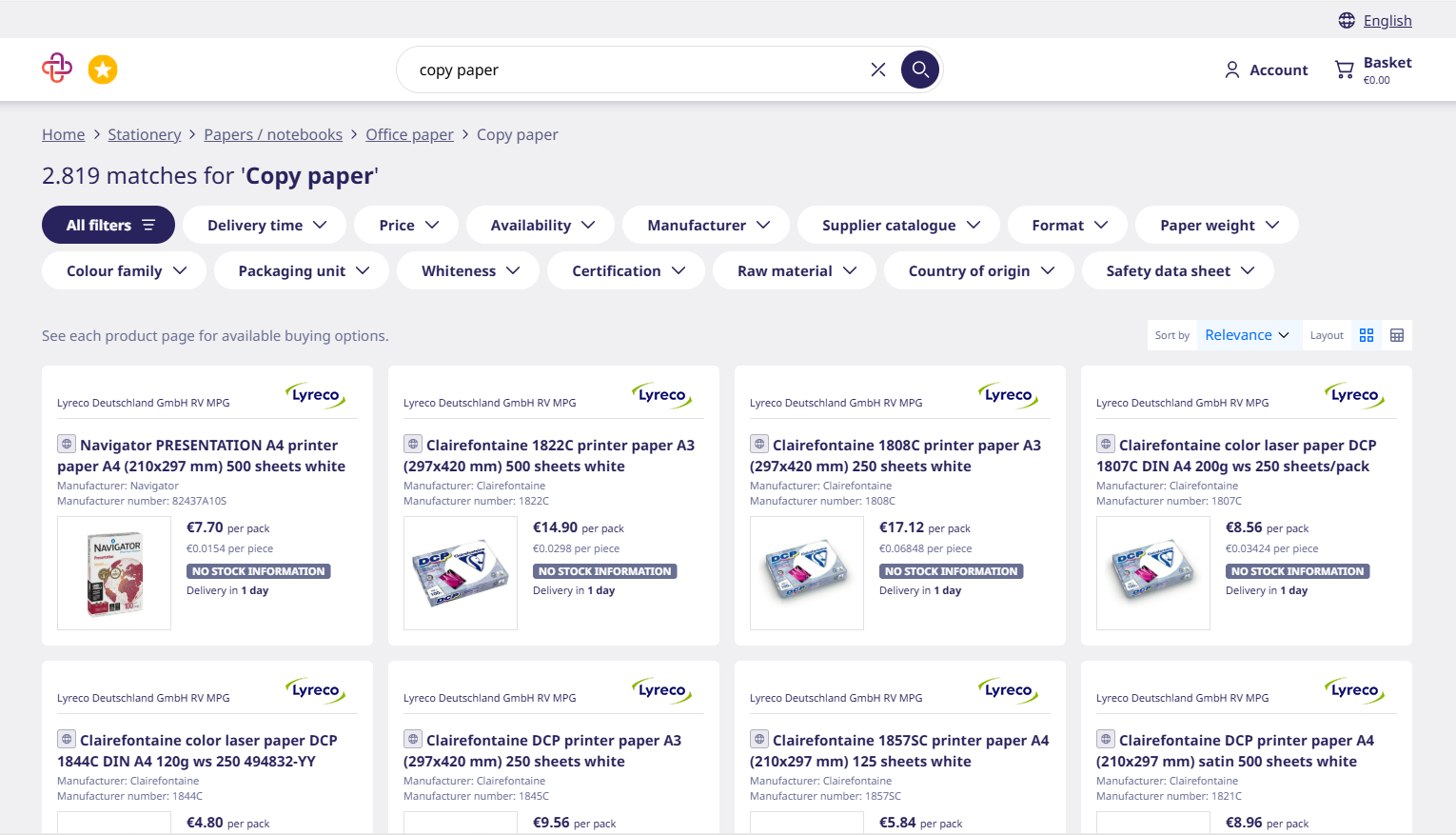Click the Navigator paper product thumbnail
This screenshot has width=1456, height=835.
(114, 573)
